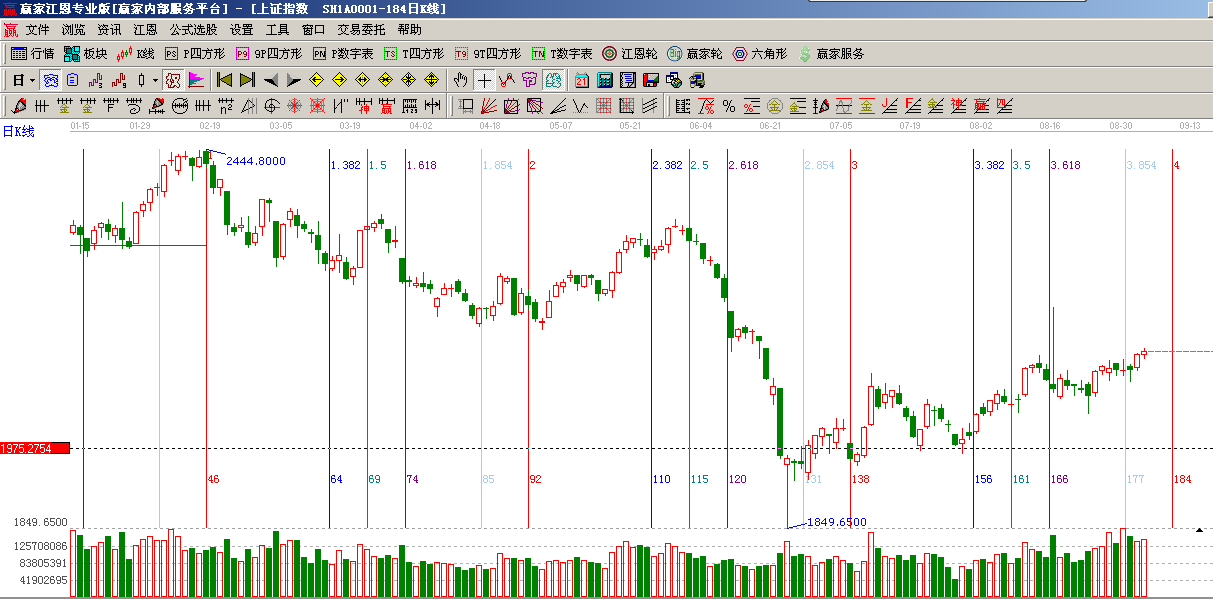
Task: Open the 公式选股 menu
Action: click(x=193, y=30)
